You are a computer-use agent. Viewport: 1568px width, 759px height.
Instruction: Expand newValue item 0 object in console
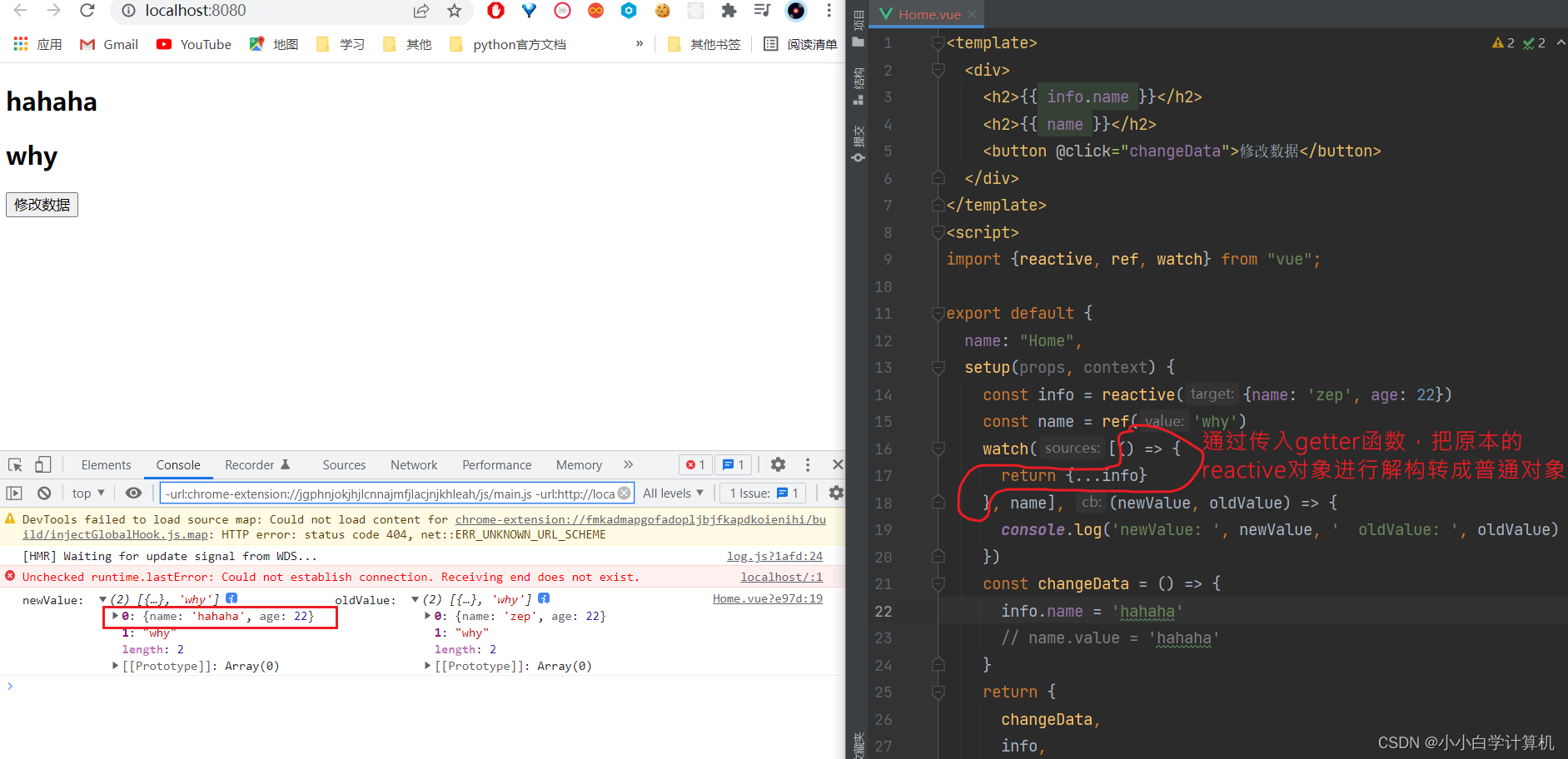[x=115, y=616]
